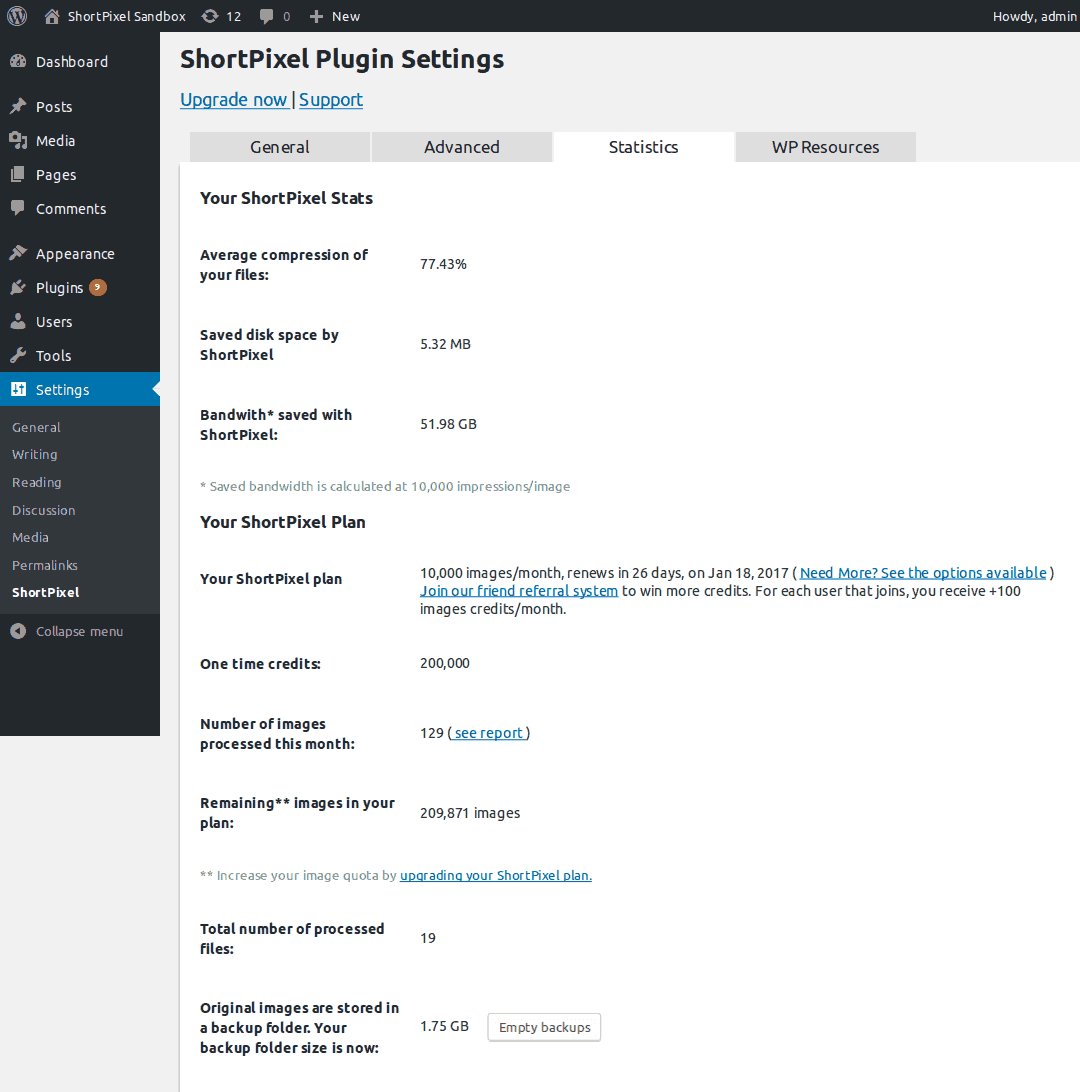The width and height of the screenshot is (1080, 1092).
Task: Click the orange Plugins update badge 9
Action: pyautogui.click(x=98, y=287)
